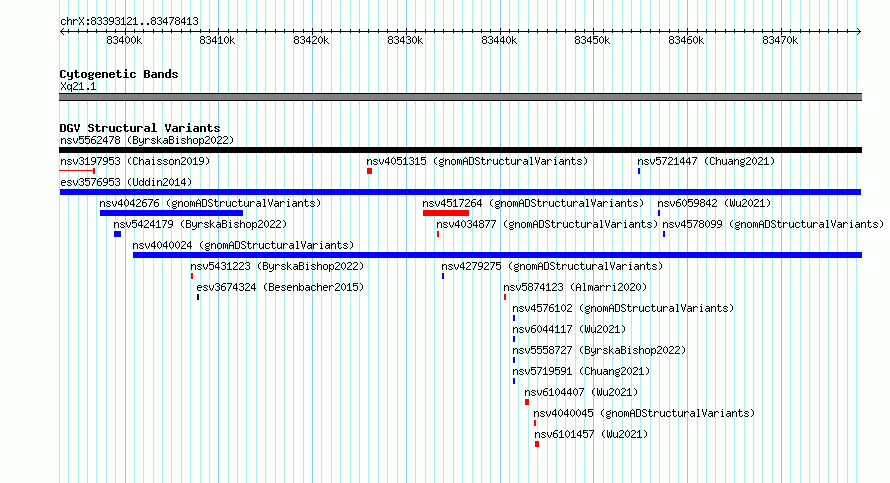Open nsv4578099 variant label
This screenshot has width=890, height=483.
coord(773,224)
